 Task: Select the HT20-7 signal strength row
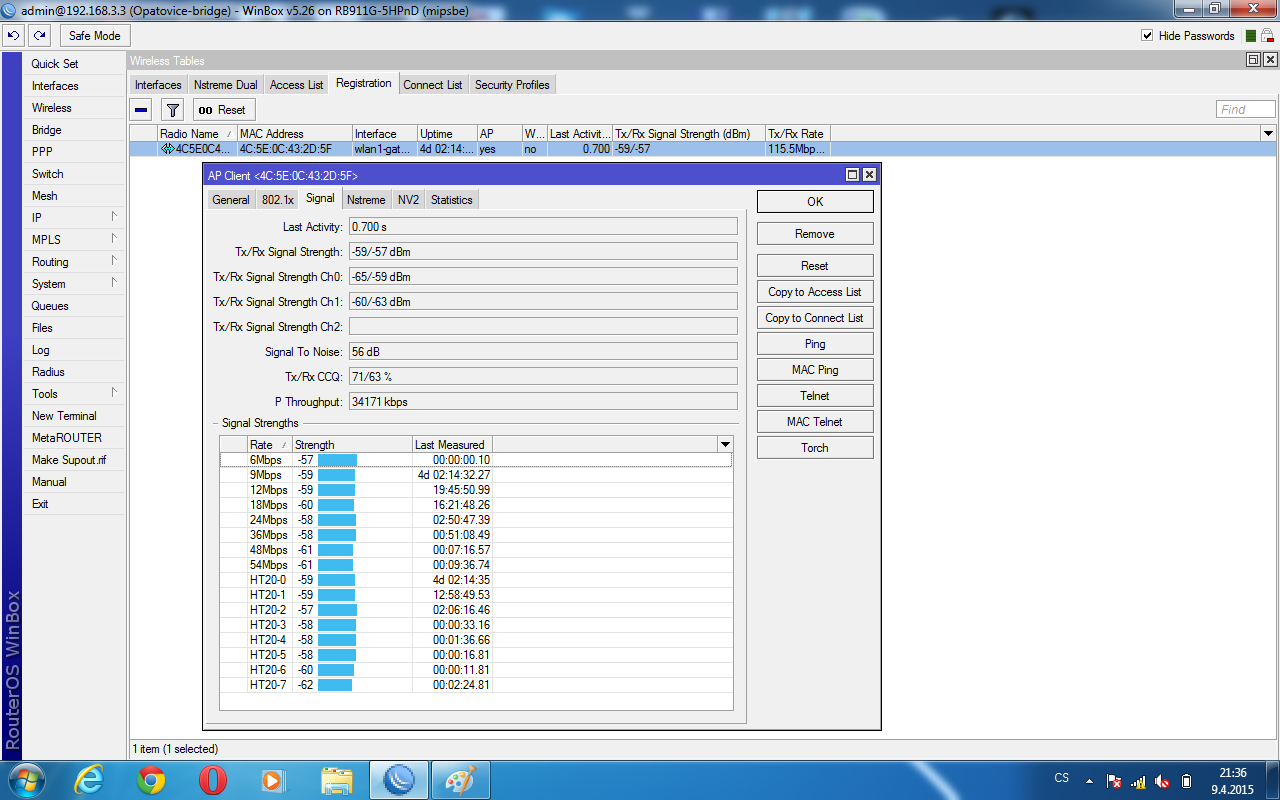[370, 685]
